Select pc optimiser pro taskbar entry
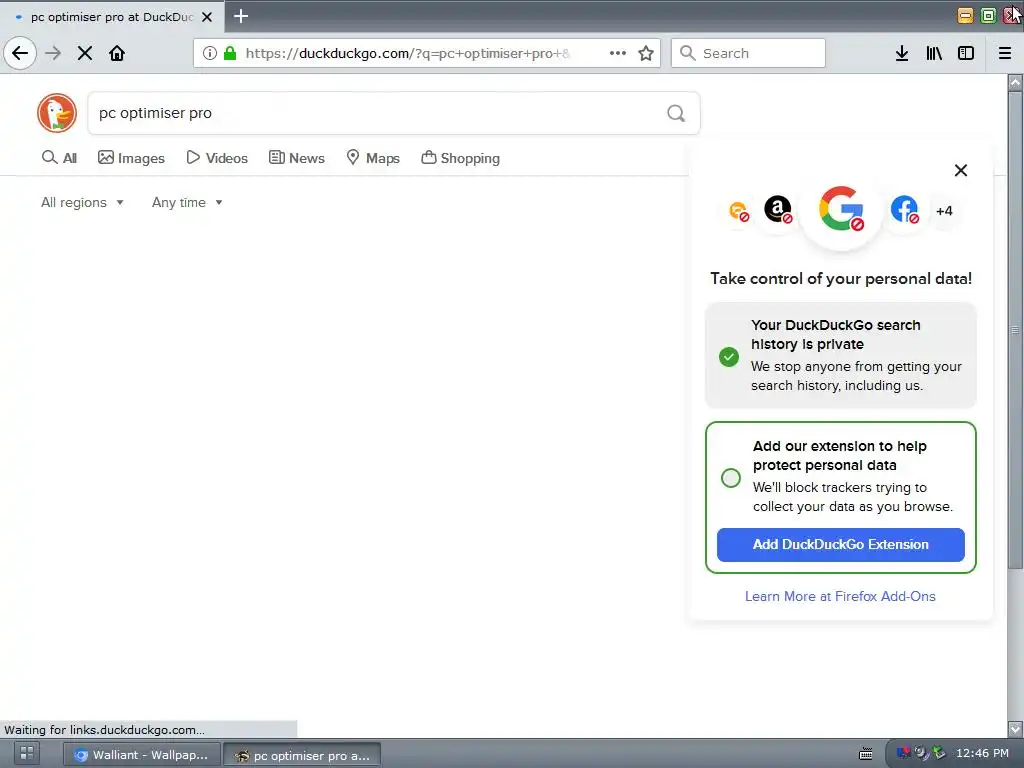This screenshot has height=768, width=1024. 302,755
